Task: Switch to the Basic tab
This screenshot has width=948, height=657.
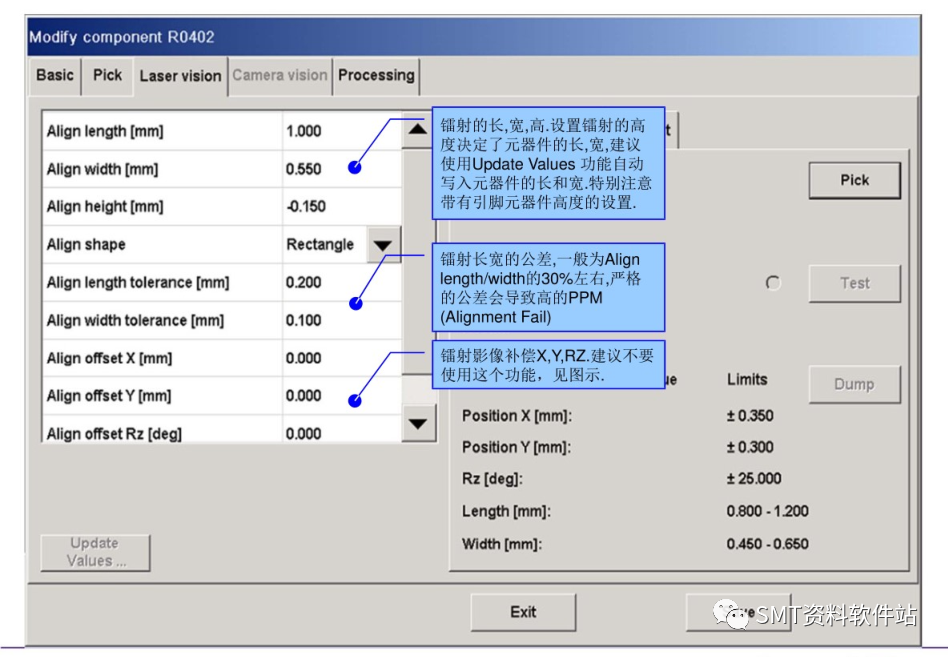Action: [53, 75]
